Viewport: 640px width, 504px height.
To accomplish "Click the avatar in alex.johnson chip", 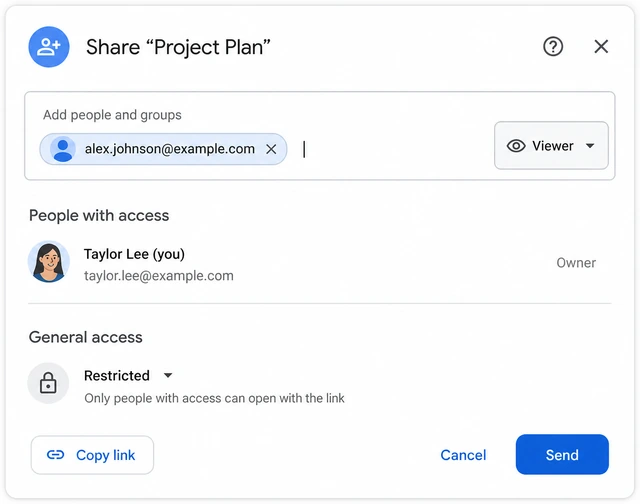I will (x=63, y=149).
